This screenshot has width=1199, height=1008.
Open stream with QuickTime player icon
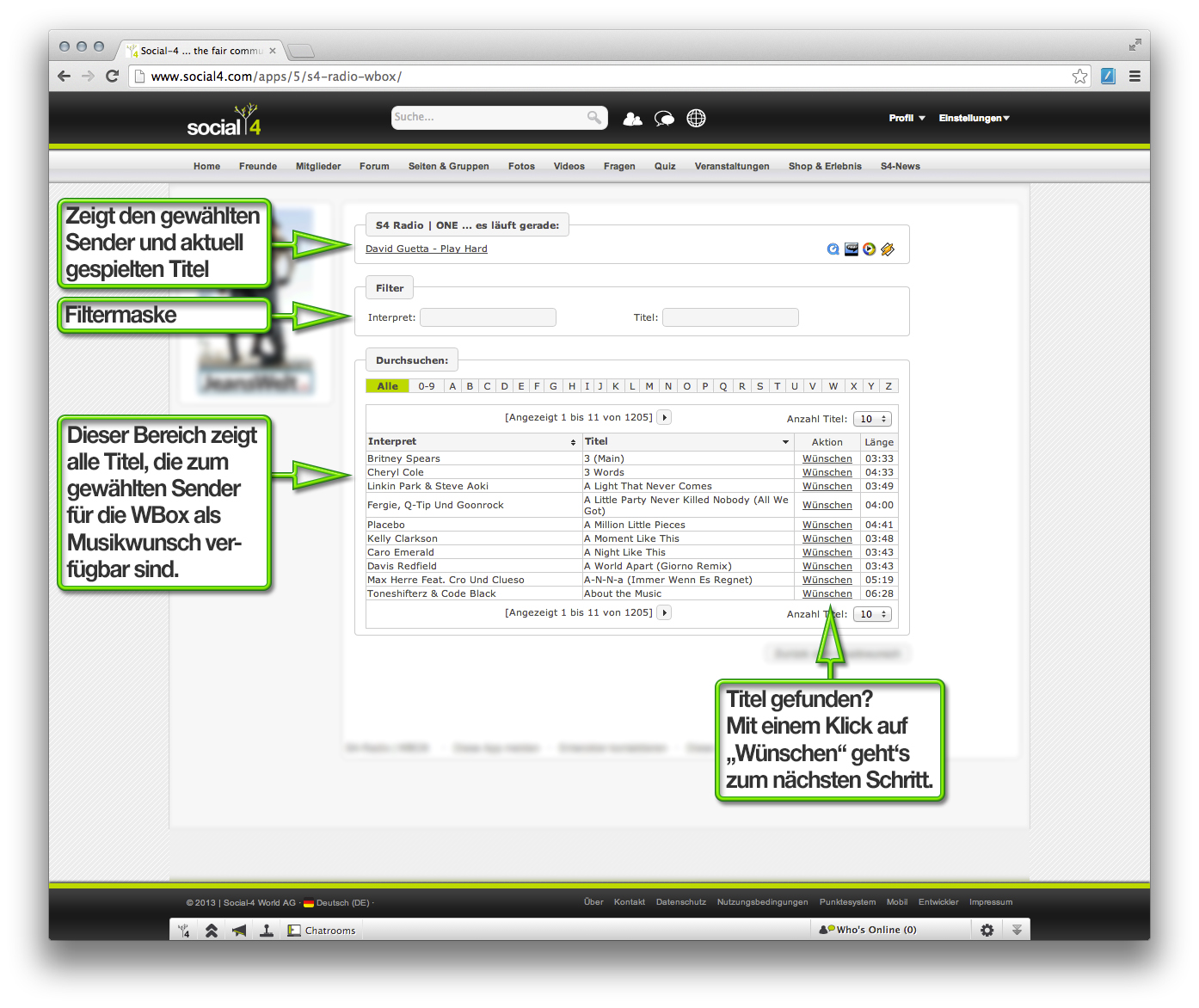pos(833,249)
